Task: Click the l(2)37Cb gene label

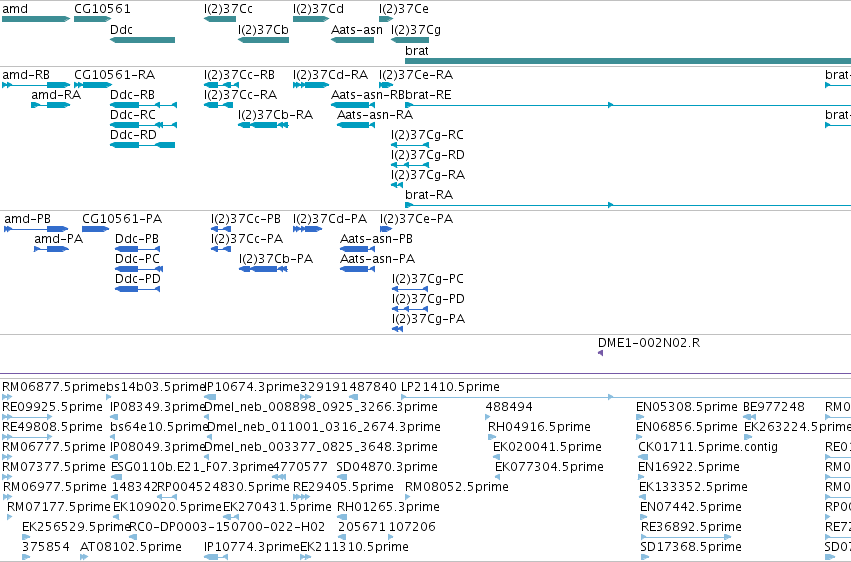Action: point(263,30)
